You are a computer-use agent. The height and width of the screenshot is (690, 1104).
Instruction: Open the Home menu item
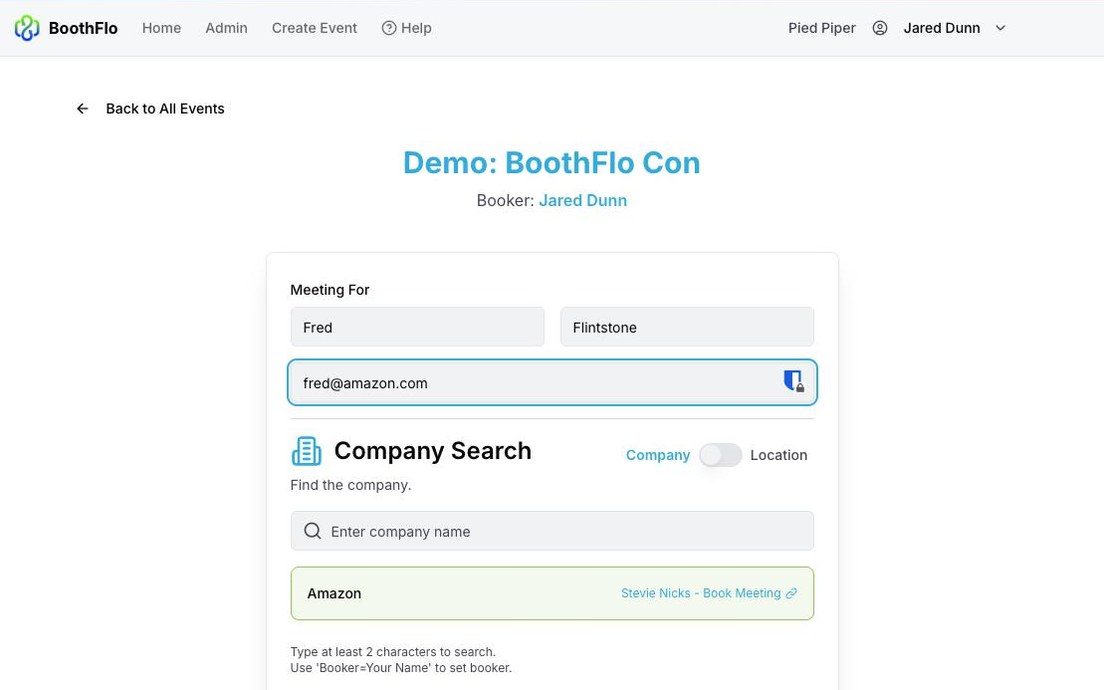161,28
